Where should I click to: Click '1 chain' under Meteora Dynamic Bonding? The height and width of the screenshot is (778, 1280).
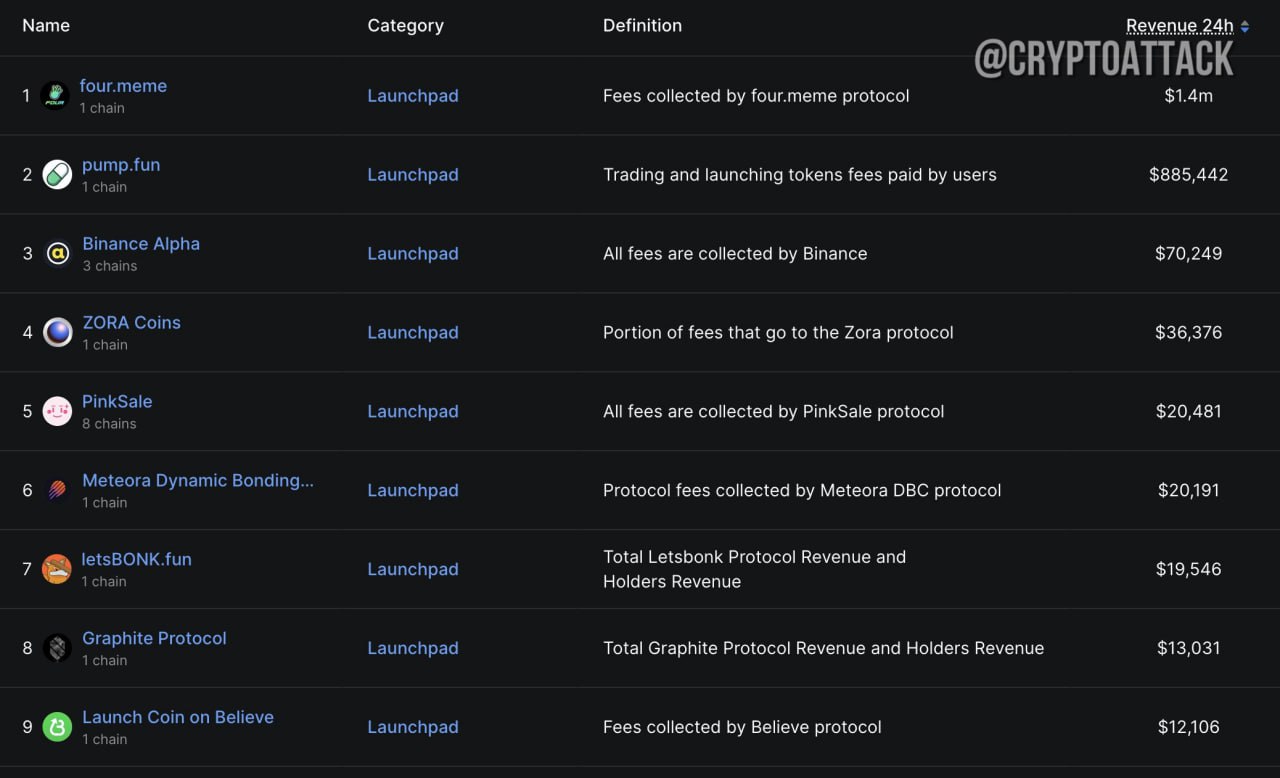[104, 503]
